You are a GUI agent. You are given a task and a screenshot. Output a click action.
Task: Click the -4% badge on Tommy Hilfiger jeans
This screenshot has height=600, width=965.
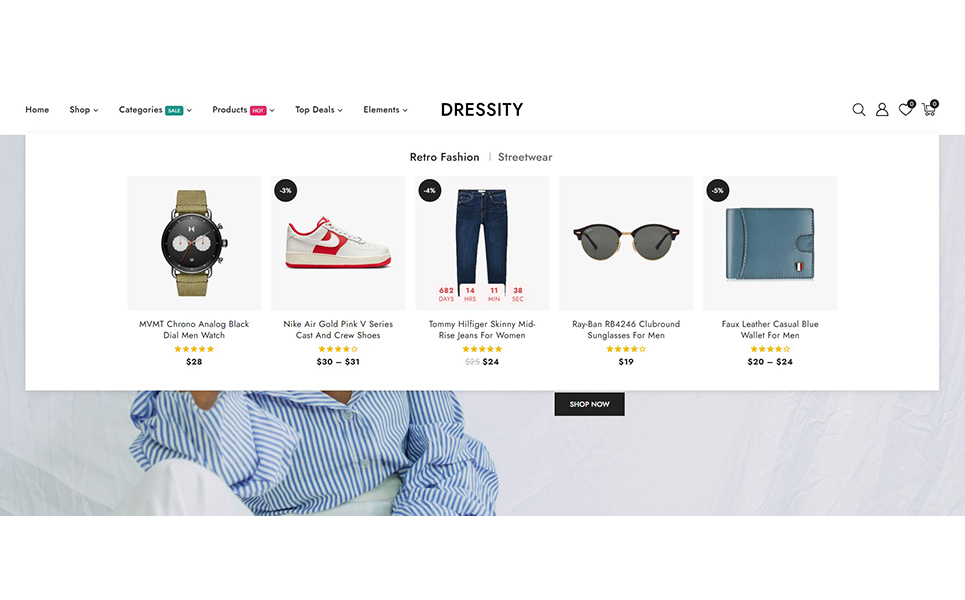[430, 190]
